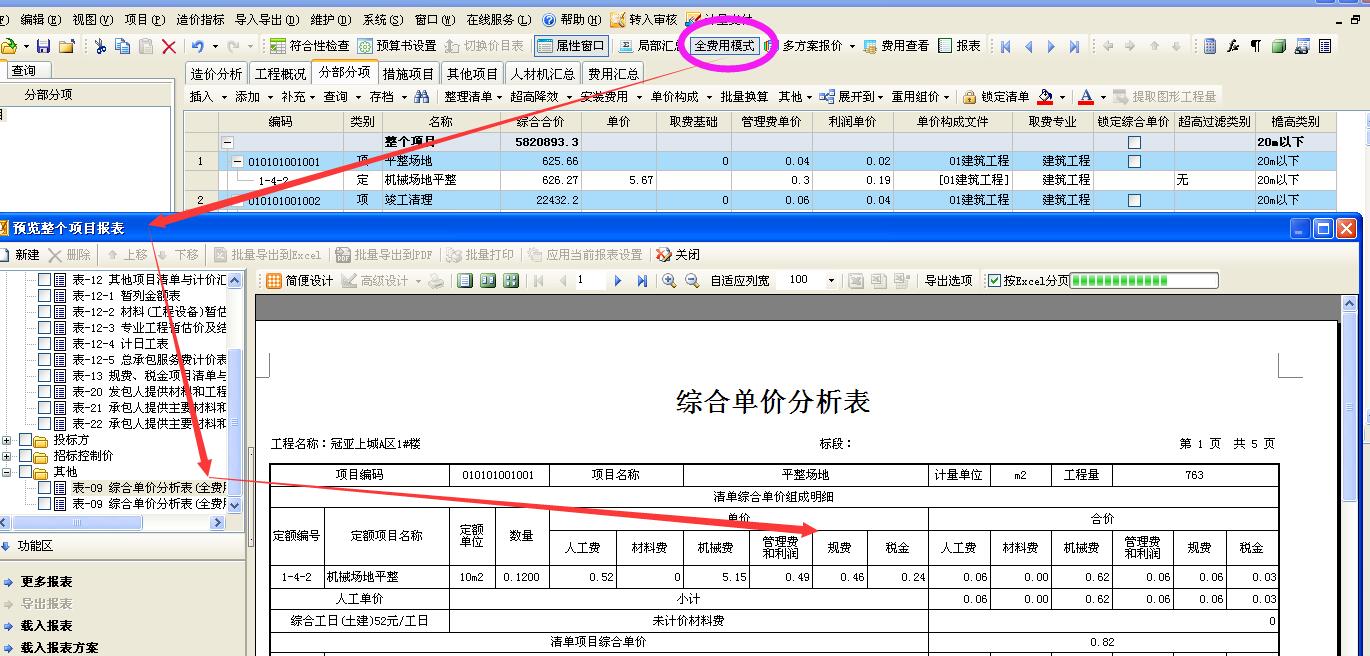This screenshot has height=656, width=1370.
Task: Click the binoculars find icon
Action: click(x=421, y=97)
